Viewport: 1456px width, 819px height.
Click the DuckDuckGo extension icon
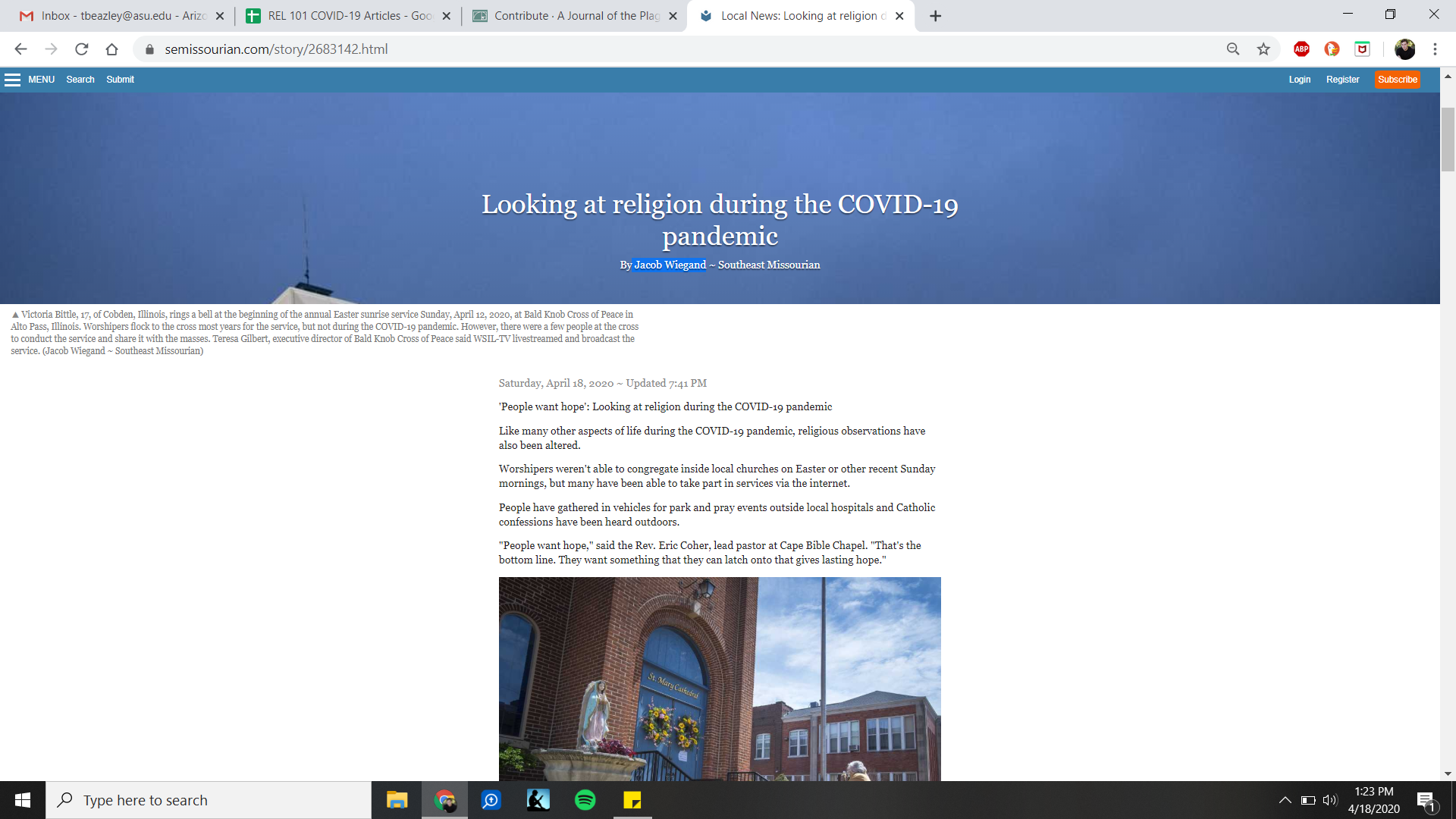click(x=1332, y=49)
